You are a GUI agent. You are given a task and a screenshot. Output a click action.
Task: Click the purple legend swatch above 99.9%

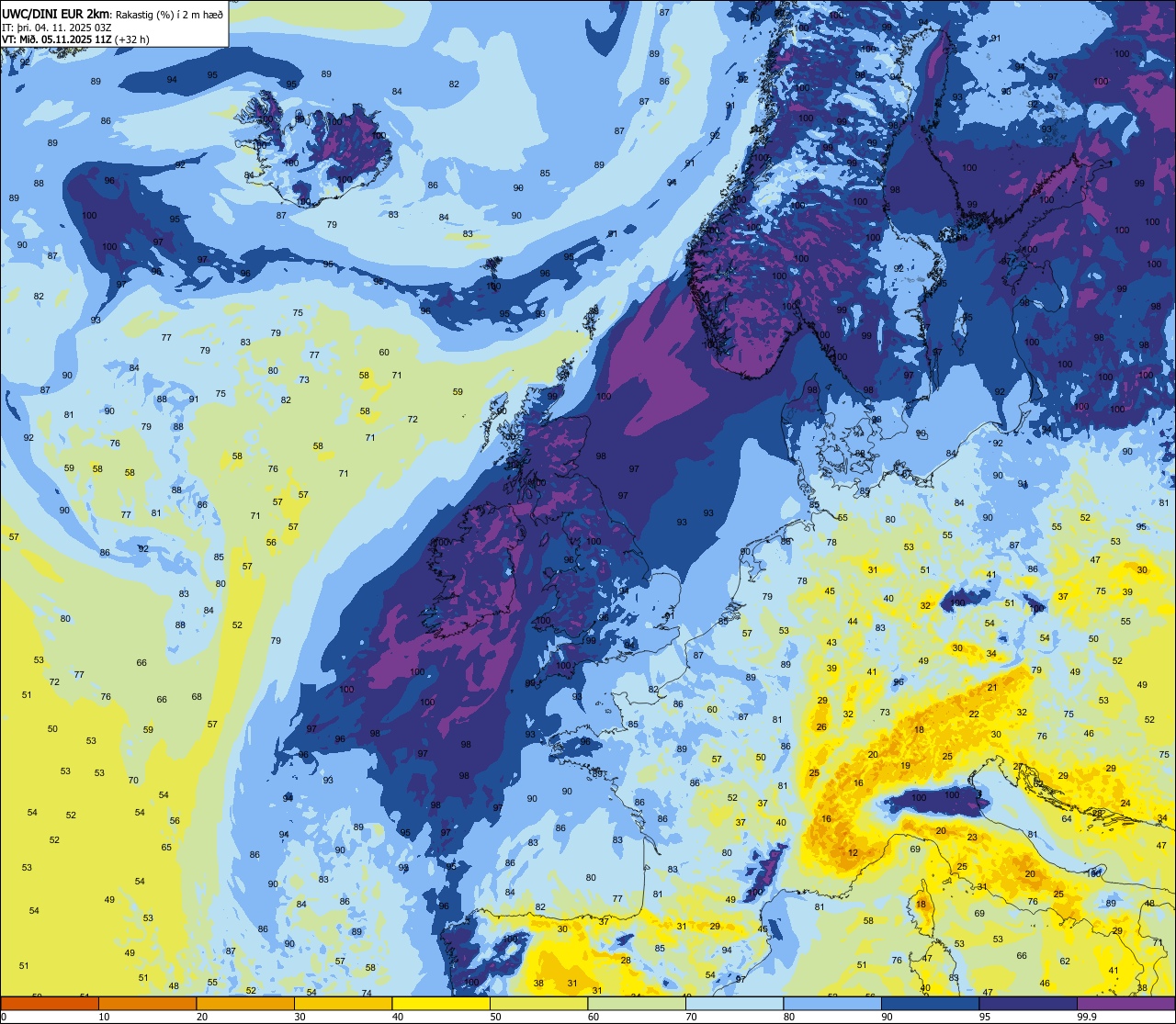[x=1125, y=1003]
